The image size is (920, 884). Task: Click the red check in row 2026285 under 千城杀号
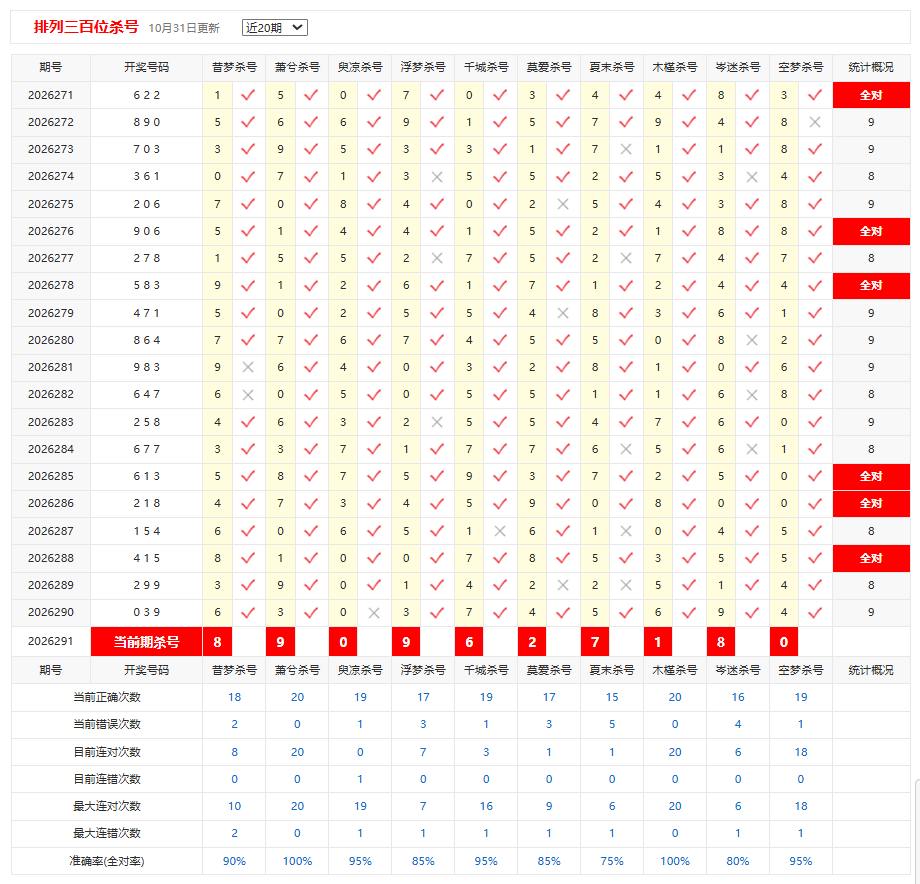[500, 476]
